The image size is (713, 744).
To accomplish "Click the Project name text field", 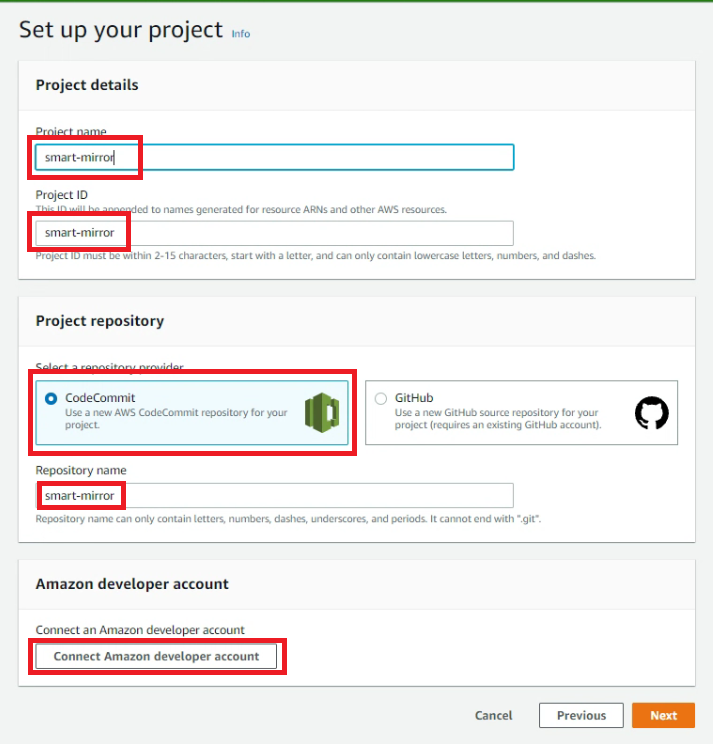I will coord(275,157).
